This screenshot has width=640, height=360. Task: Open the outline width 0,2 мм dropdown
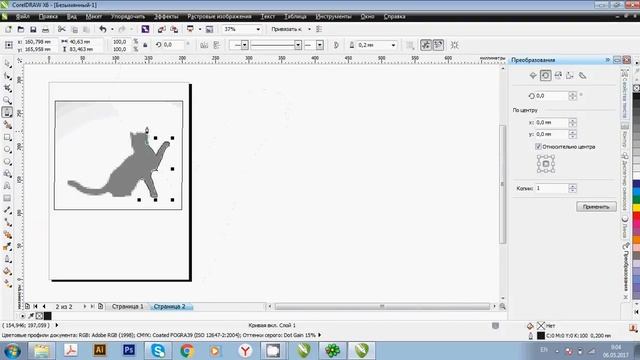[x=393, y=45]
